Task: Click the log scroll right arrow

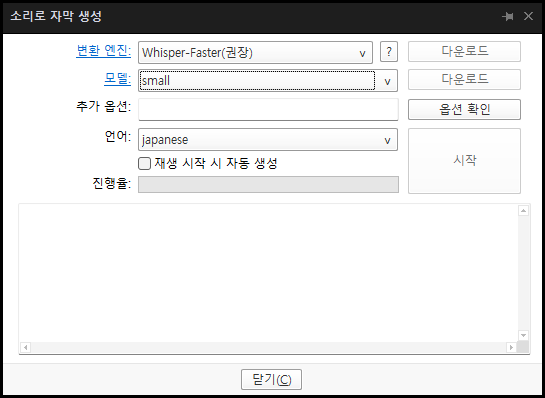Action: pos(511,347)
